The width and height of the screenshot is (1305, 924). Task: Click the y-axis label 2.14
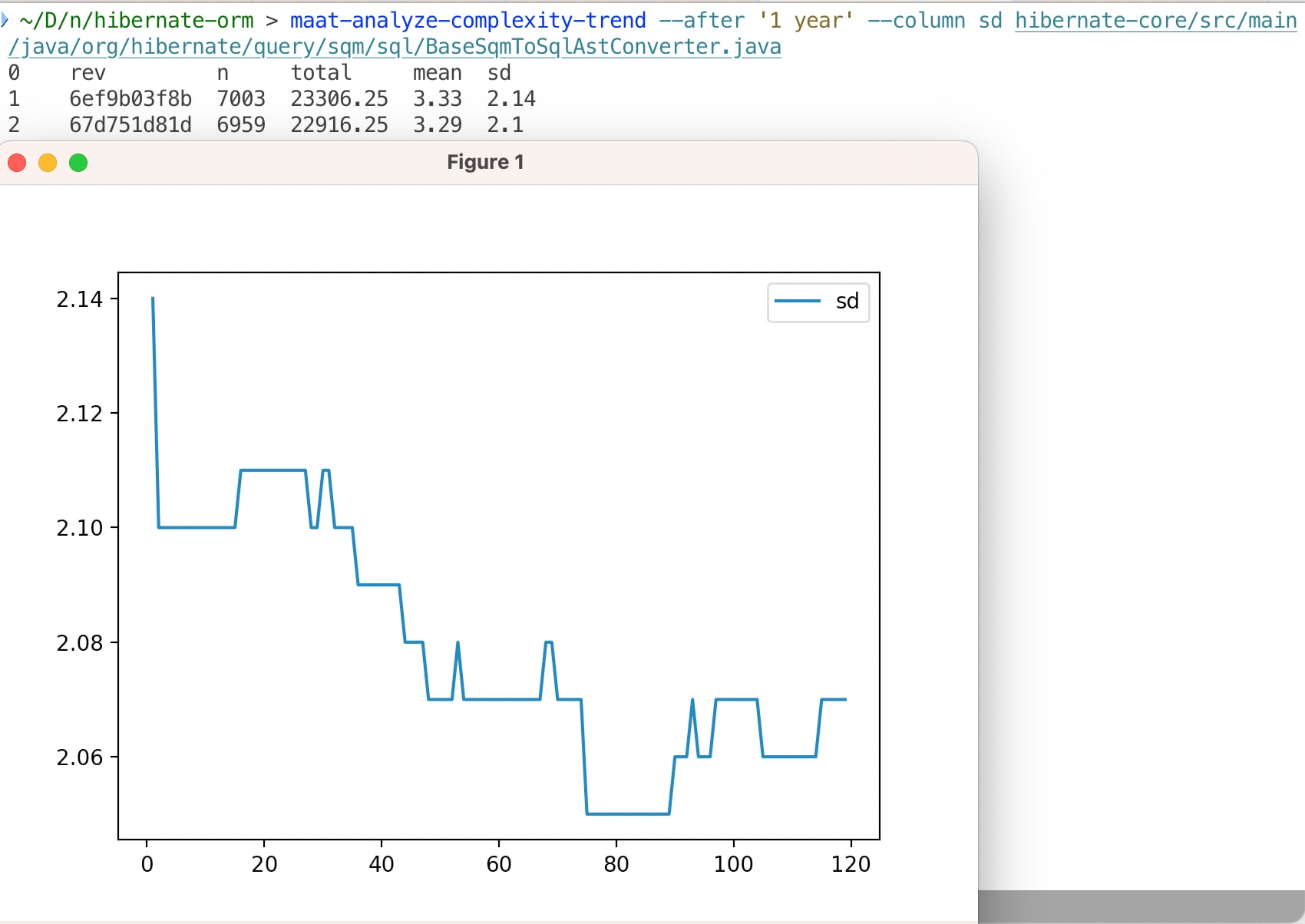[80, 299]
